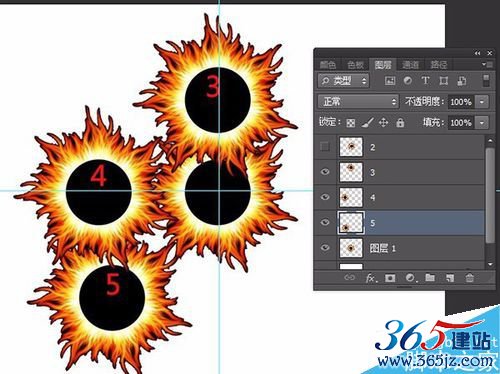Switch to the 通道 channels tab
The height and width of the screenshot is (374, 500).
coord(410,64)
